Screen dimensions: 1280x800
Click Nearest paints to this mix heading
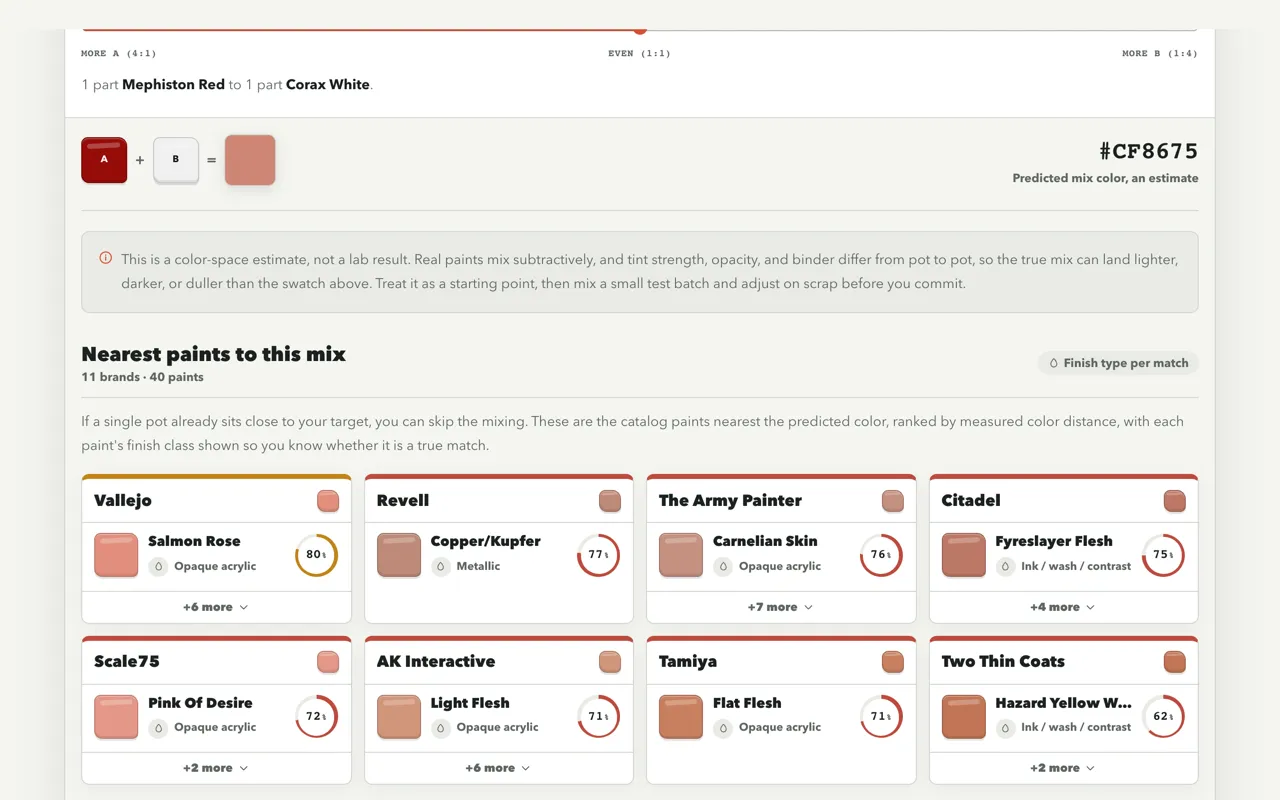coord(213,354)
